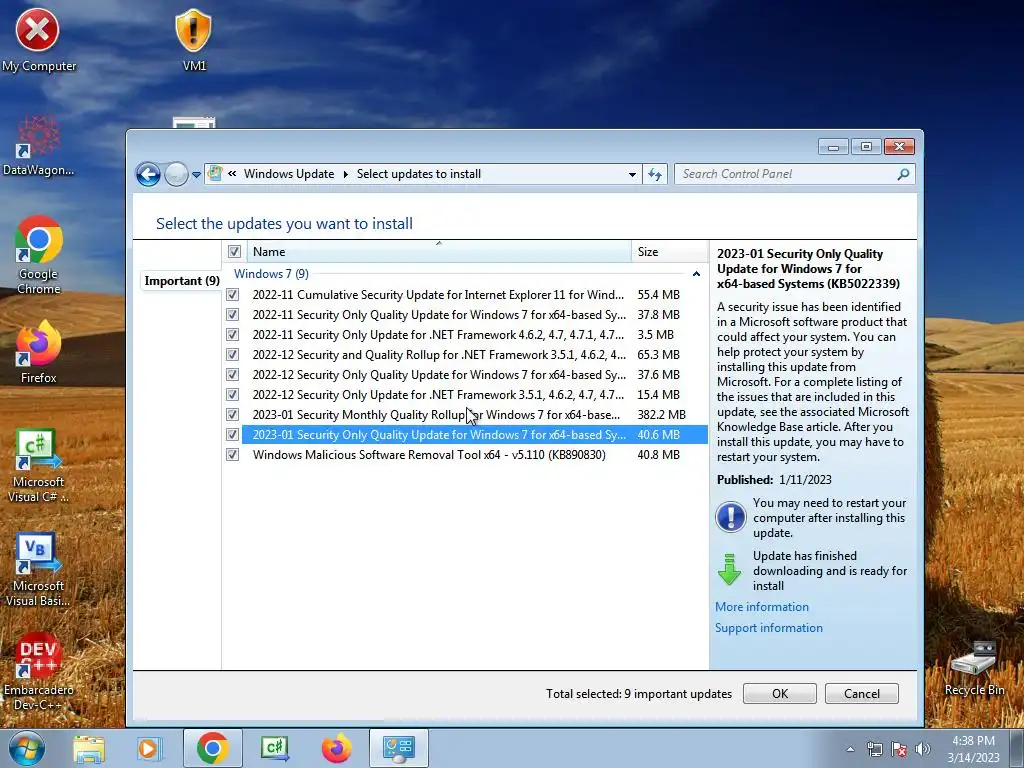Click the Cancel button
The width and height of the screenshot is (1024, 768).
[x=861, y=694]
